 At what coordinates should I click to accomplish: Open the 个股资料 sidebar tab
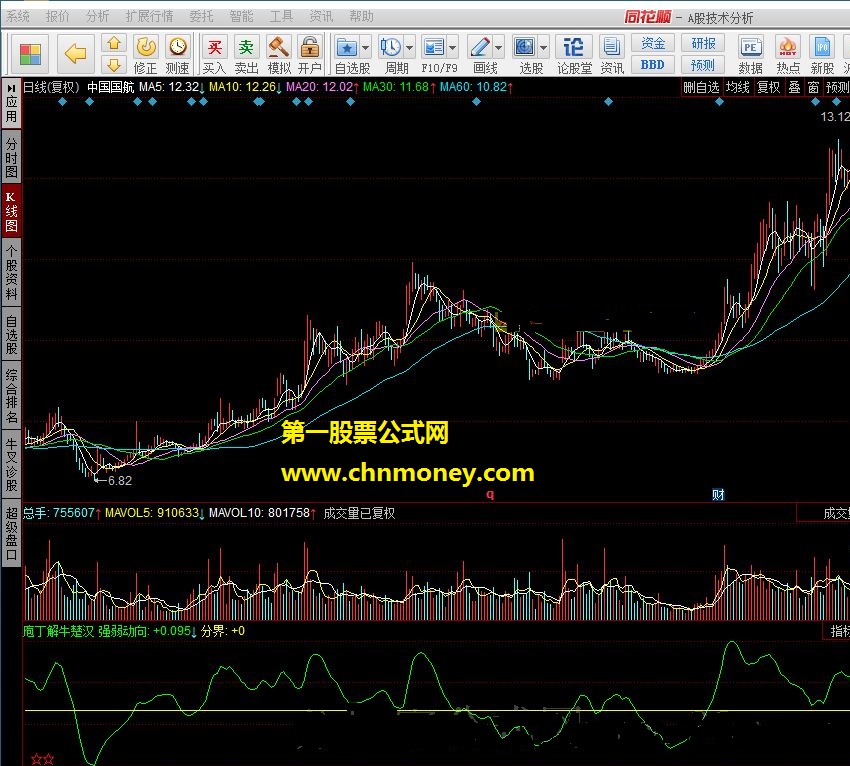tap(11, 273)
